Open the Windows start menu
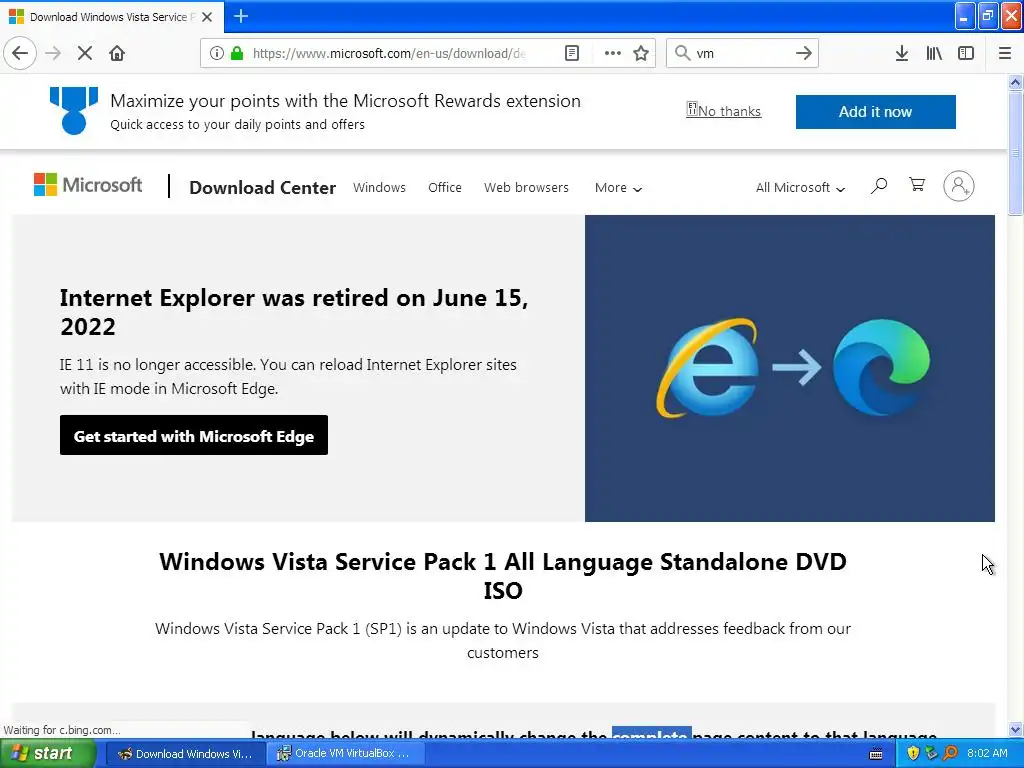The image size is (1024, 768). (x=46, y=754)
